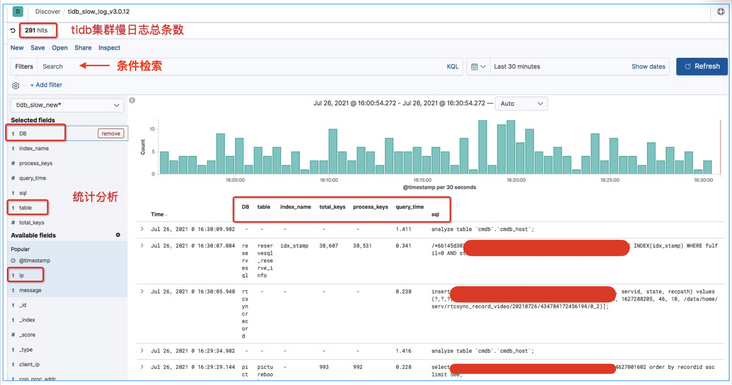Click into the Search query input field
The height and width of the screenshot is (385, 732).
point(240,67)
